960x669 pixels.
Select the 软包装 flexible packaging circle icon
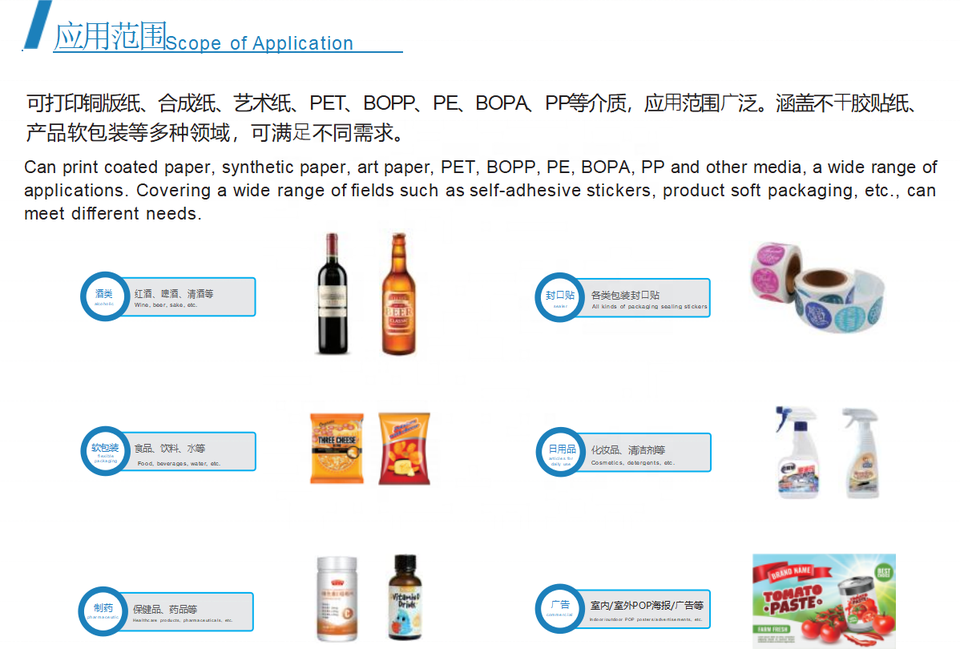tap(105, 451)
